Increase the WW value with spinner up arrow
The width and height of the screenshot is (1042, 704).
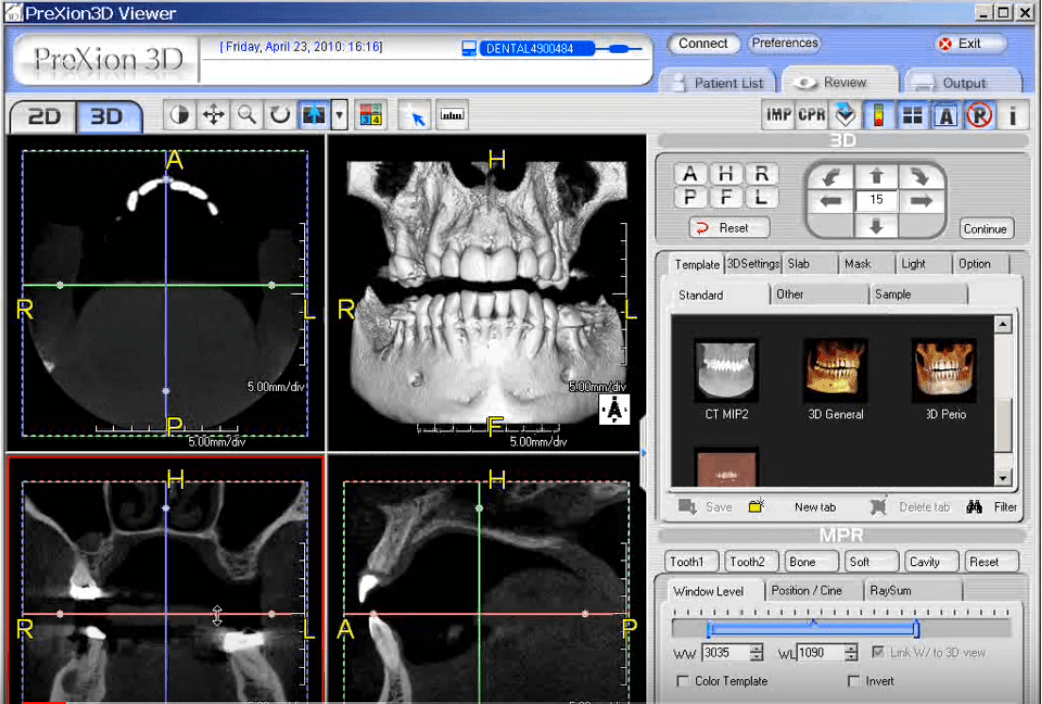pyautogui.click(x=756, y=647)
